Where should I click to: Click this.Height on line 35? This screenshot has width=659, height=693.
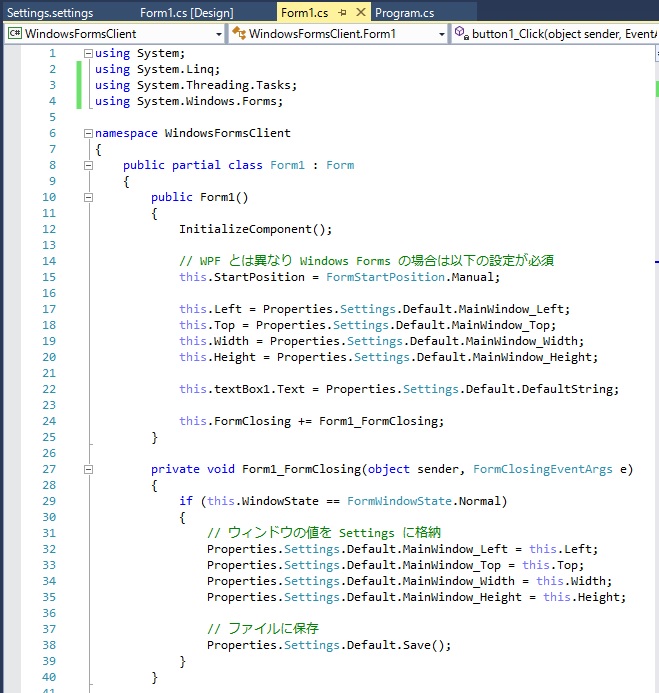(x=581, y=597)
